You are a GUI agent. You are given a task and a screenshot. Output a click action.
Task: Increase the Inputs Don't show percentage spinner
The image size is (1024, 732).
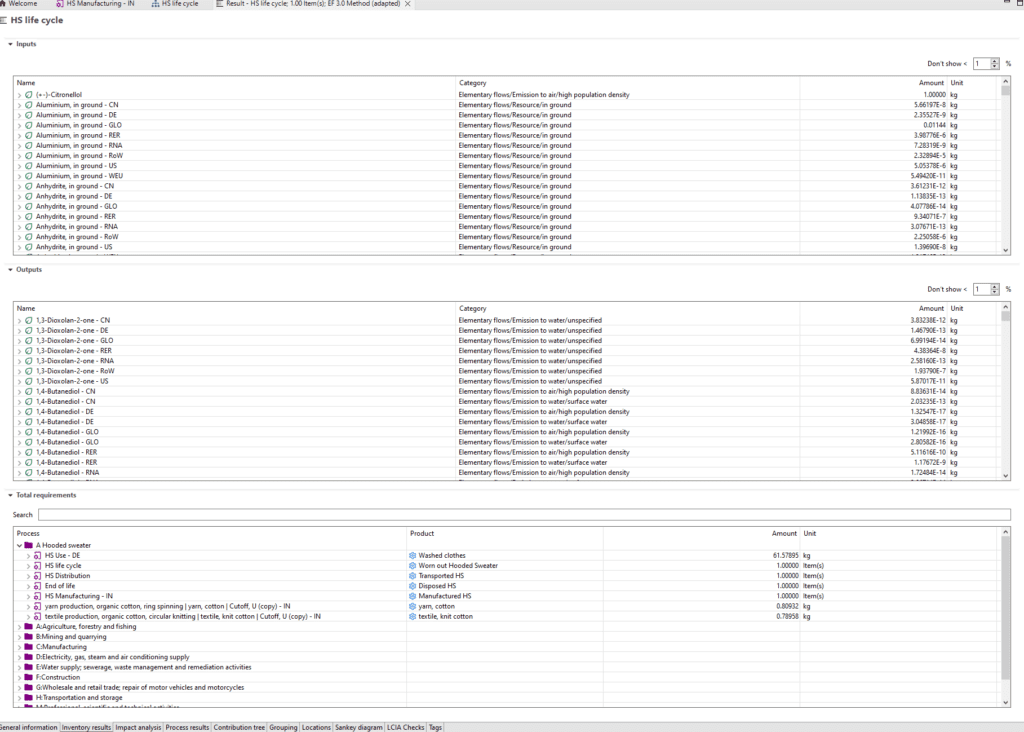click(x=994, y=60)
